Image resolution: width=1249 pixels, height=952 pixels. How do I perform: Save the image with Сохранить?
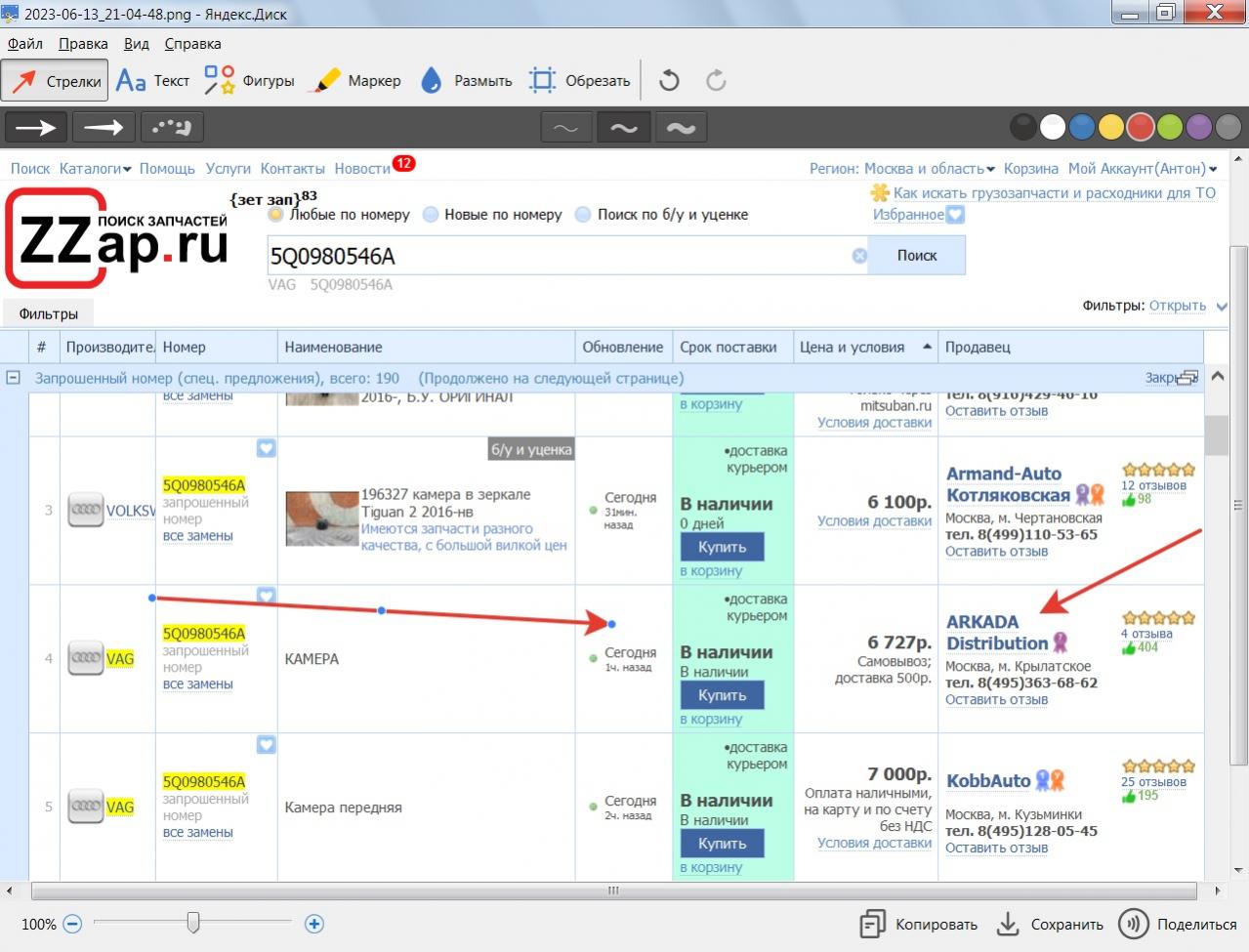click(1049, 924)
